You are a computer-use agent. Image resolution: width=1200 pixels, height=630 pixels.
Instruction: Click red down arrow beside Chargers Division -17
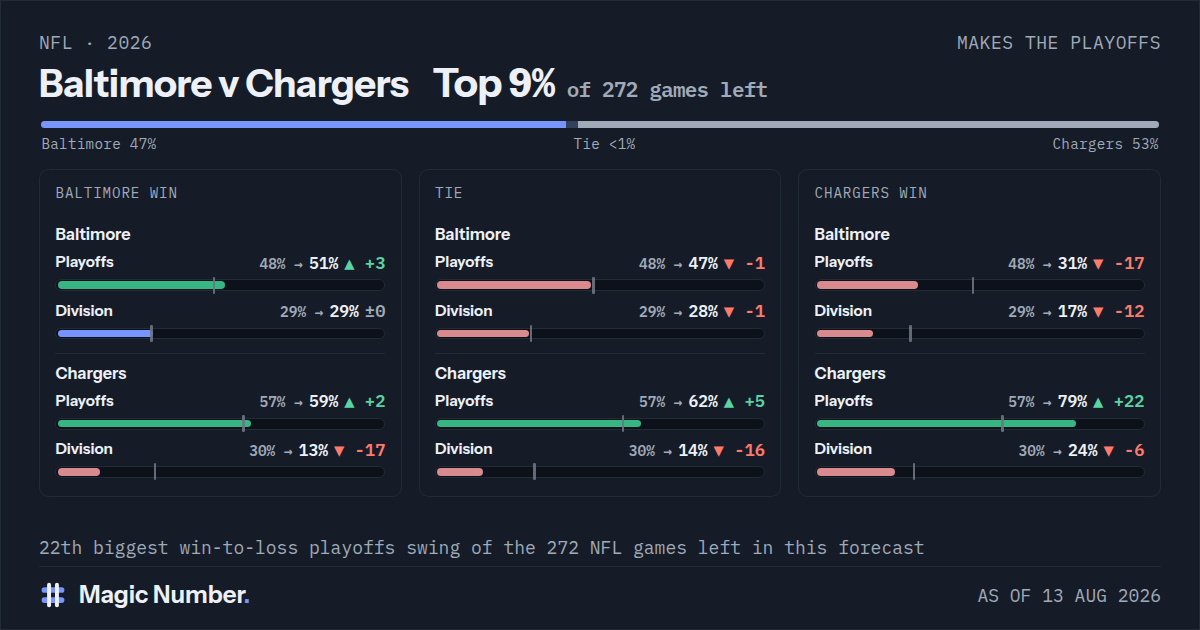pos(339,451)
